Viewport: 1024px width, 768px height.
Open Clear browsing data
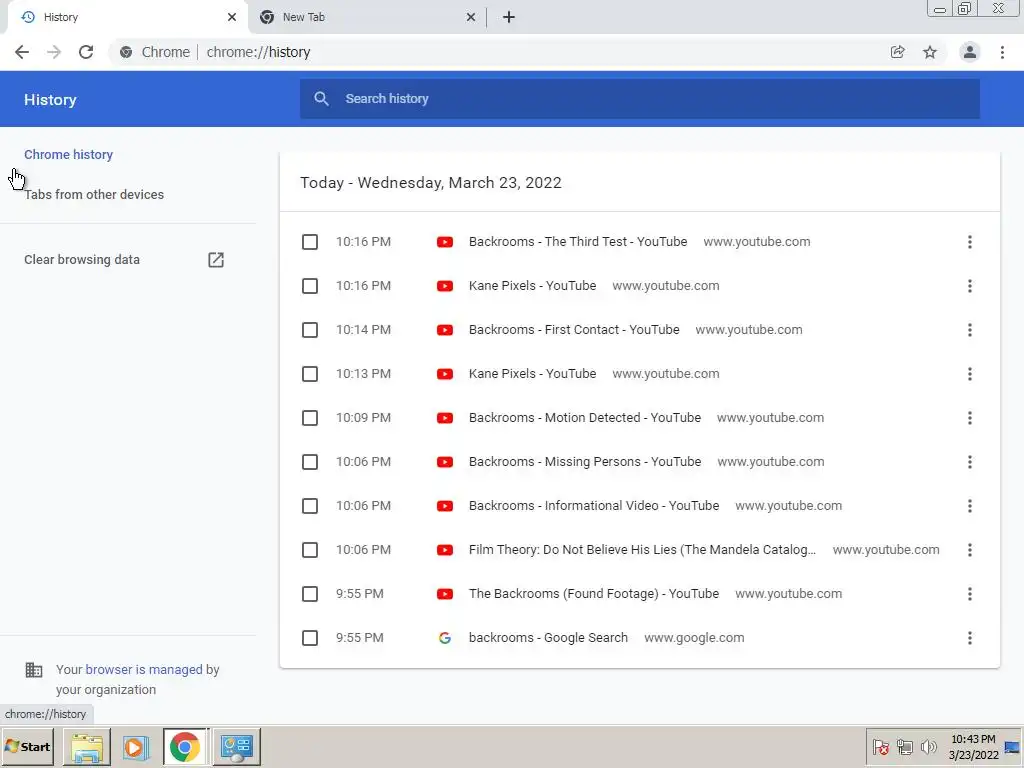82,260
